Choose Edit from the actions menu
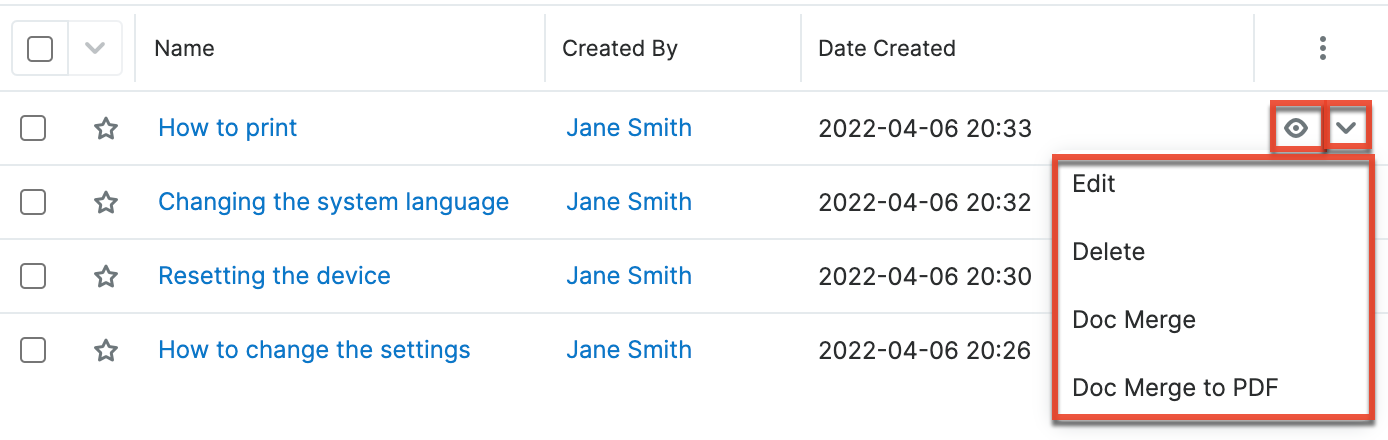Viewport: 1388px width, 440px height. point(1094,184)
